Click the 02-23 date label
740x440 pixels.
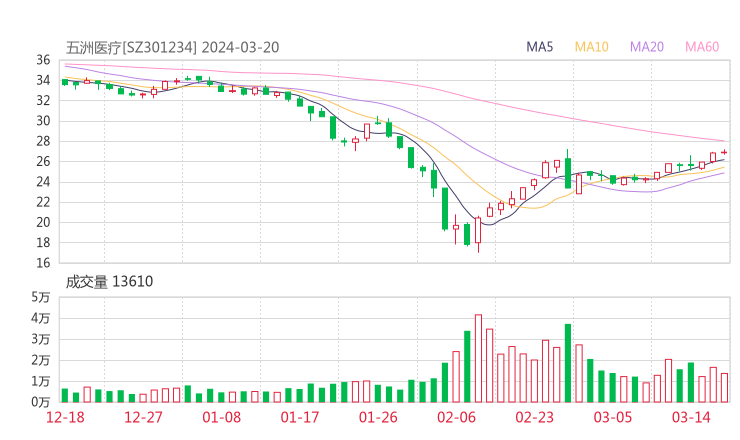click(x=534, y=417)
